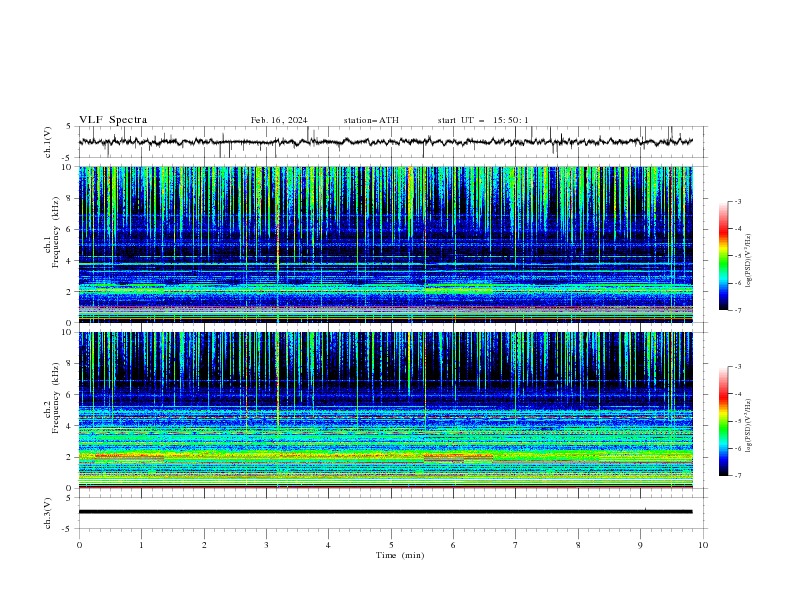Click the "start UT = 15:50:1" label
The image size is (792, 612).
click(x=483, y=120)
